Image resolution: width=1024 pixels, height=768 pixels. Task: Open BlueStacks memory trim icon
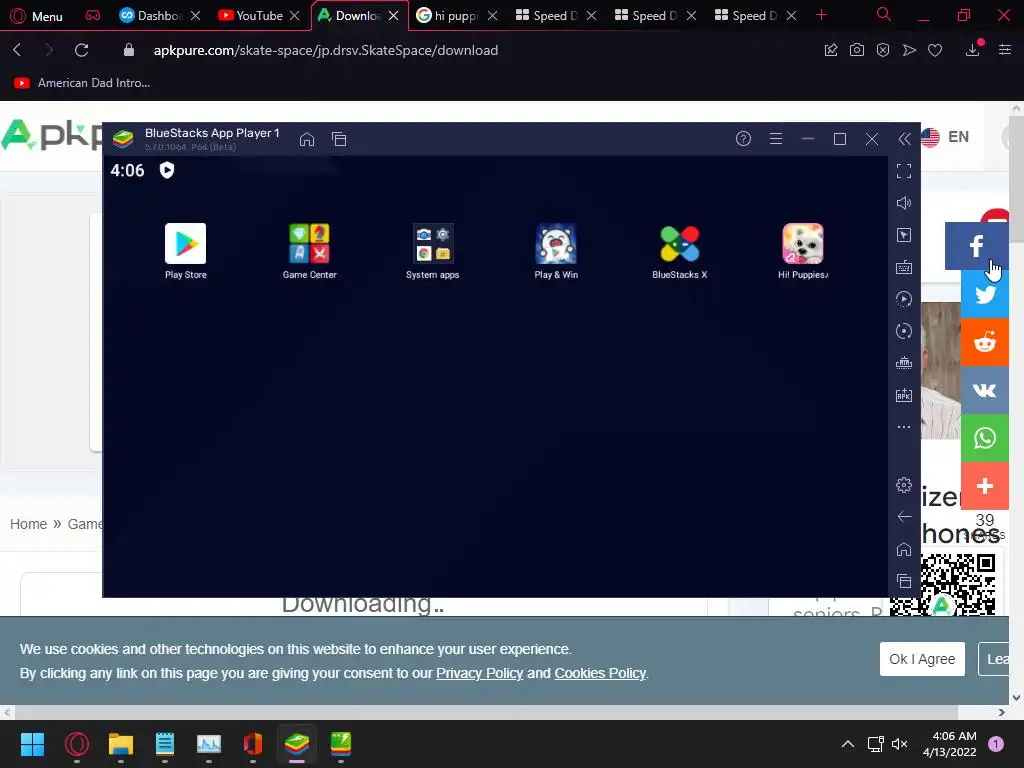[x=904, y=363]
